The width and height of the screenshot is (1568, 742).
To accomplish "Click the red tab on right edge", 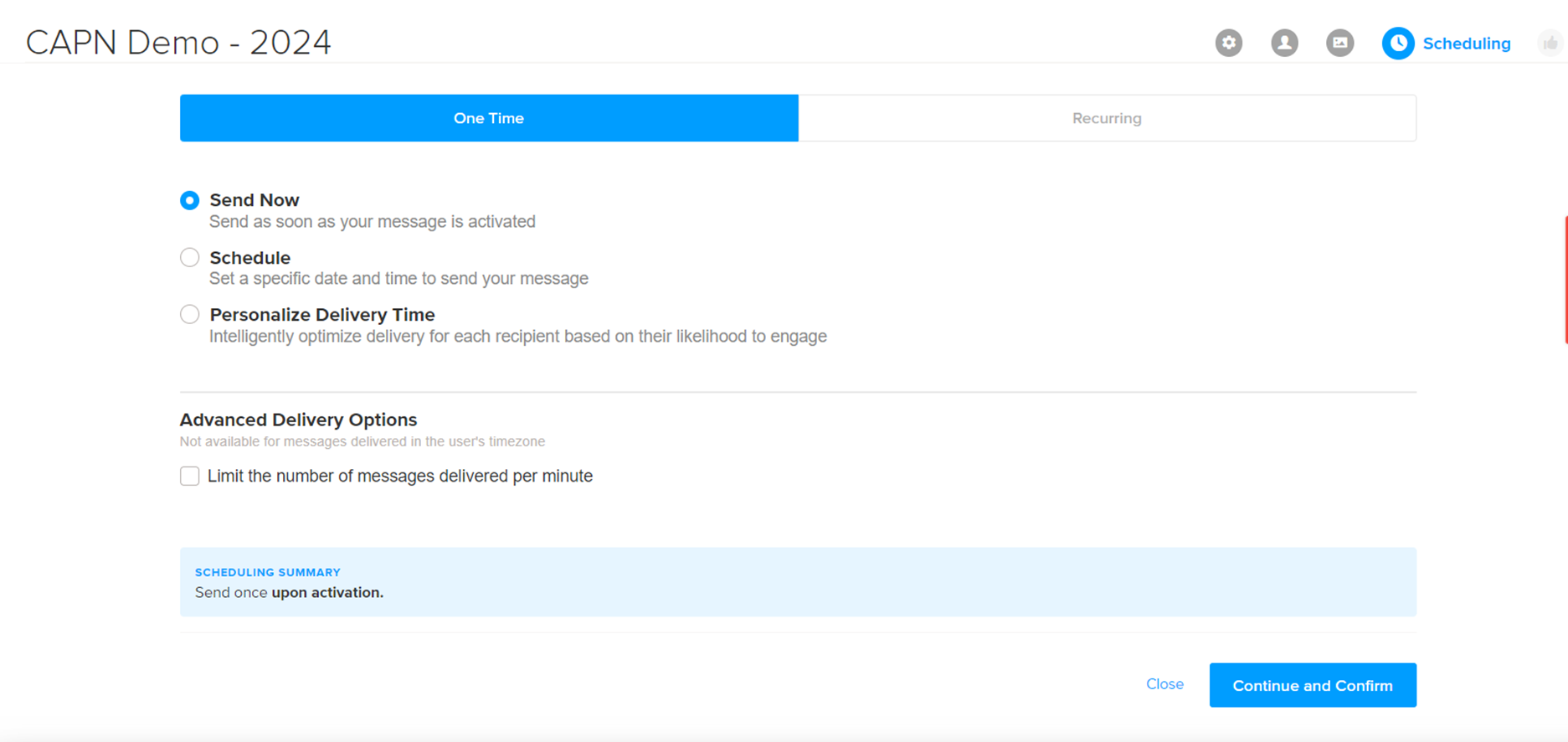I will click(1565, 280).
